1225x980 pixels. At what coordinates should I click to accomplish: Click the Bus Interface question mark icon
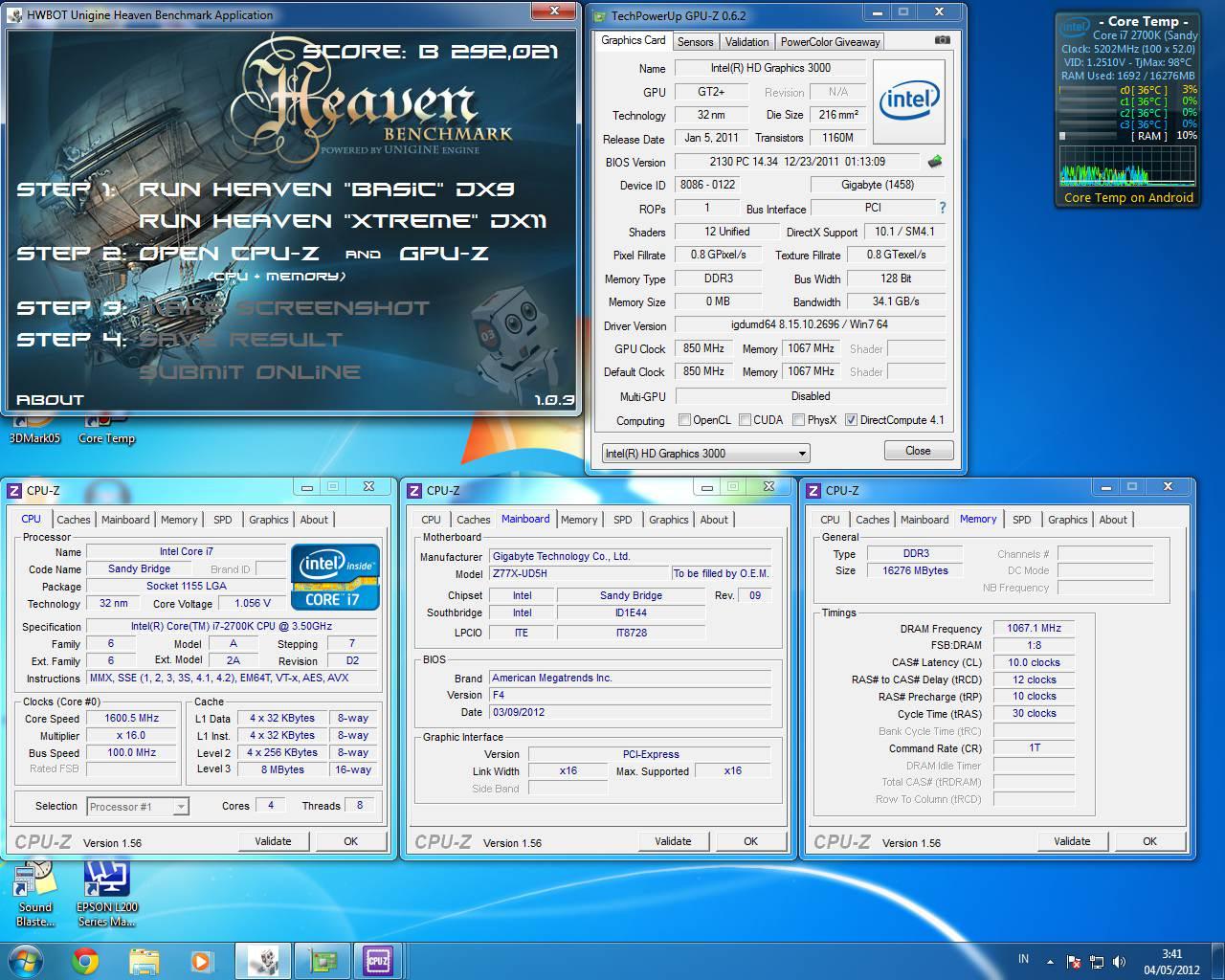tap(943, 208)
